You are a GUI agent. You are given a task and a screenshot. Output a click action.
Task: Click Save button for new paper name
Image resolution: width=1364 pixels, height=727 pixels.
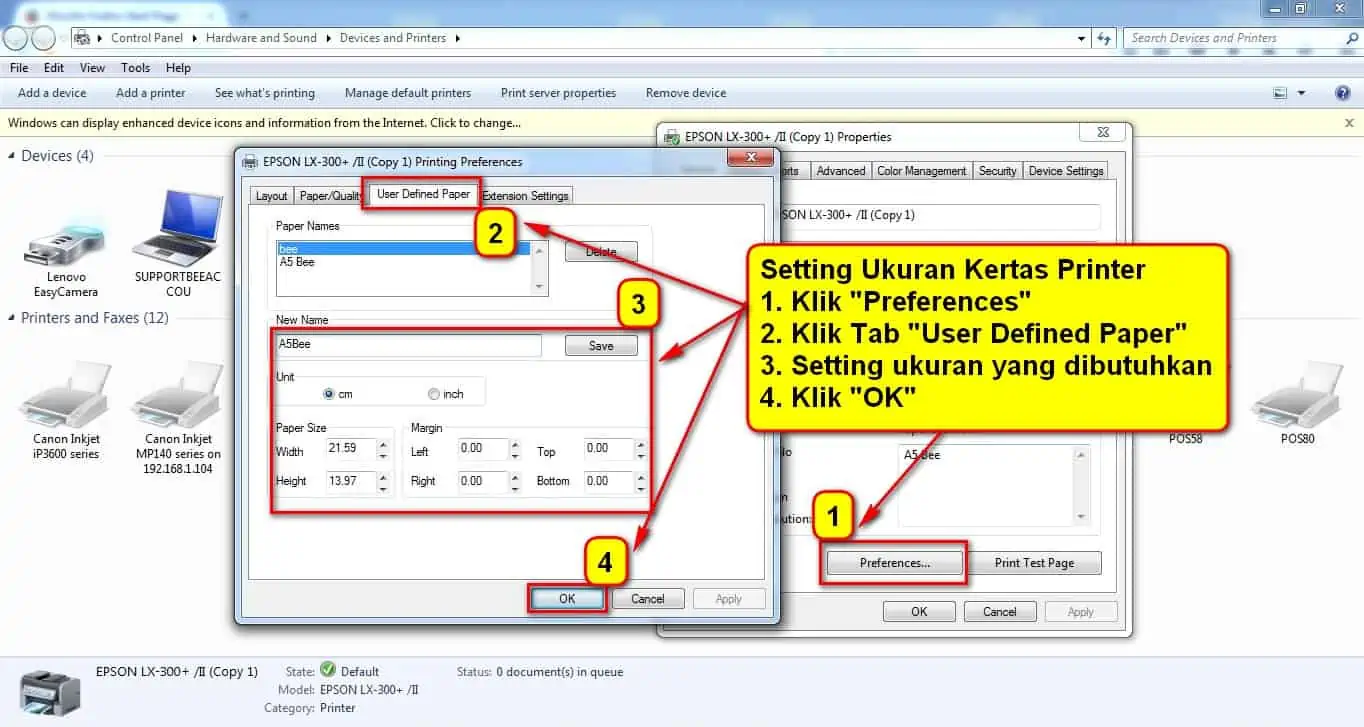(601, 346)
